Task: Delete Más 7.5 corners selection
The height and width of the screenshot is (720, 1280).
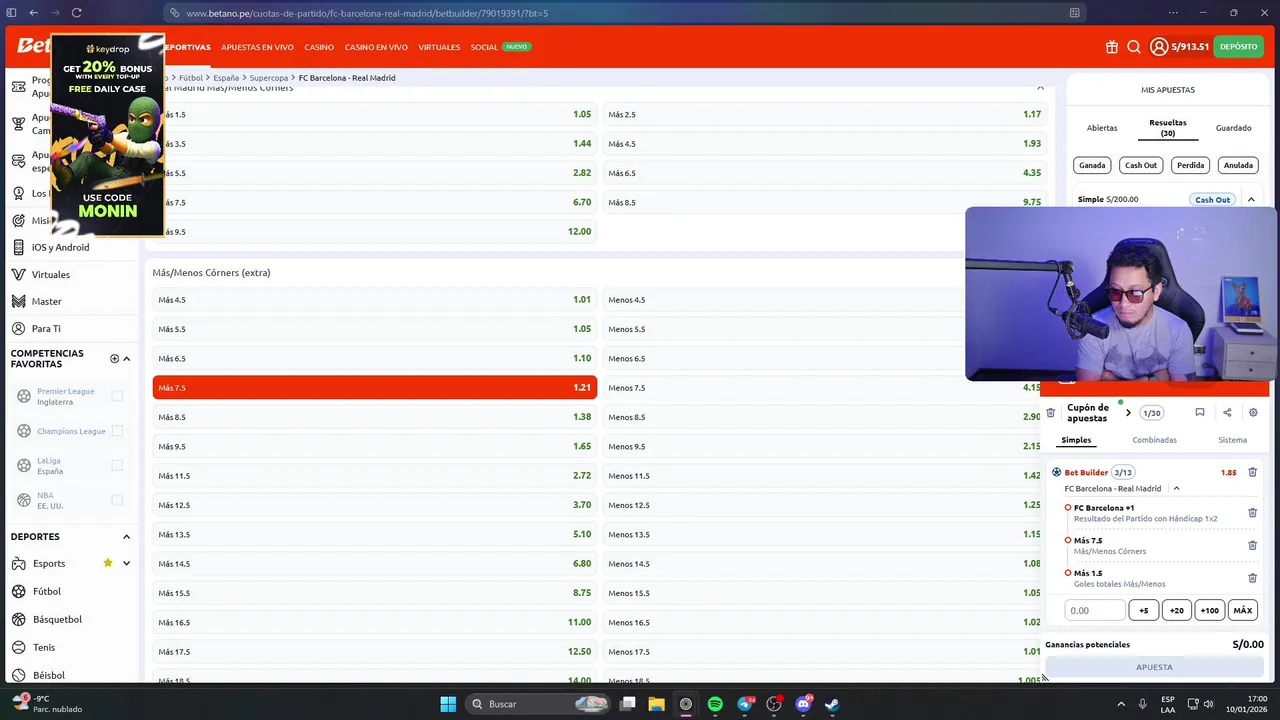Action: tap(1252, 545)
